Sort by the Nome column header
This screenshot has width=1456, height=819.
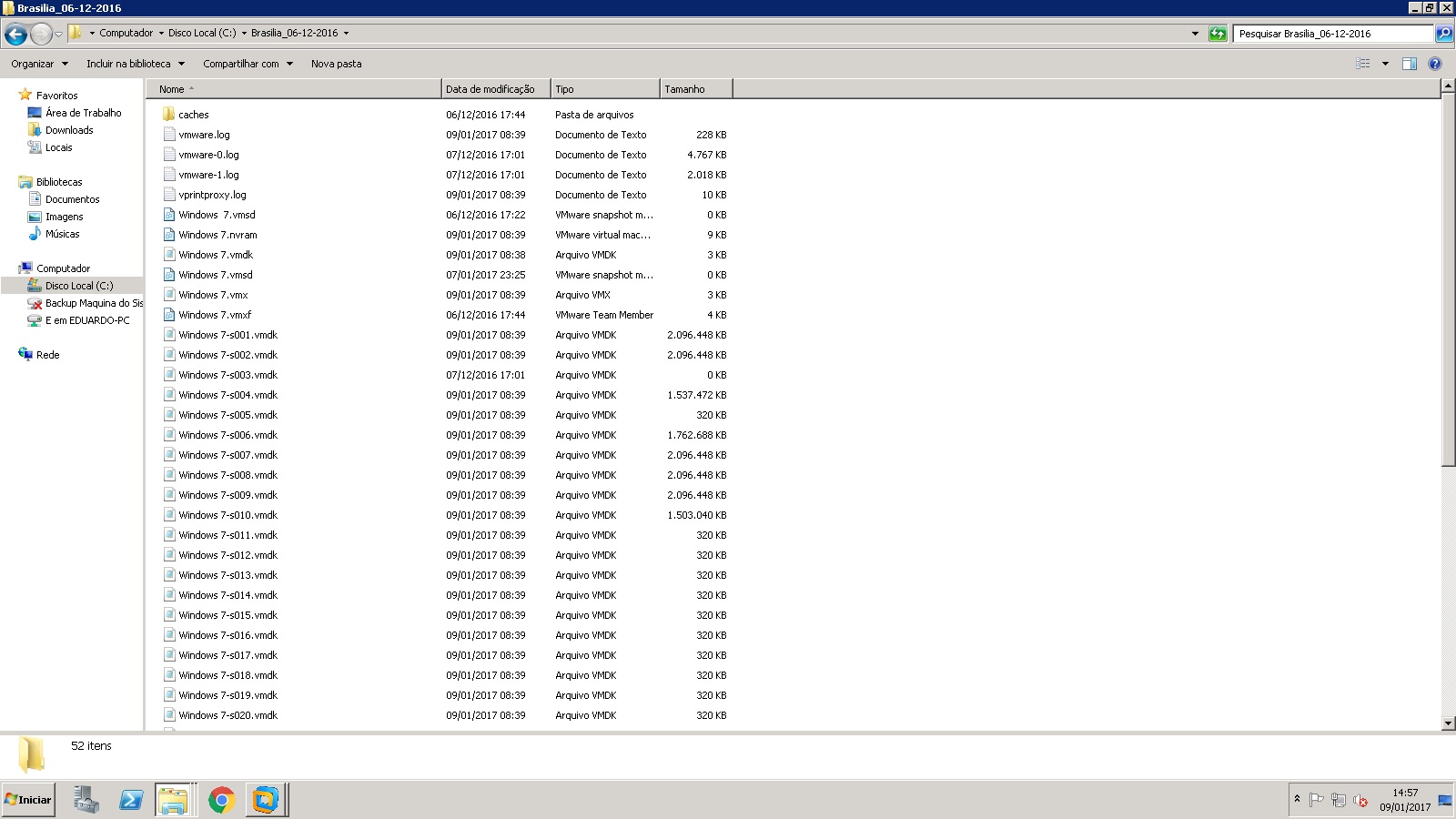pyautogui.click(x=293, y=89)
